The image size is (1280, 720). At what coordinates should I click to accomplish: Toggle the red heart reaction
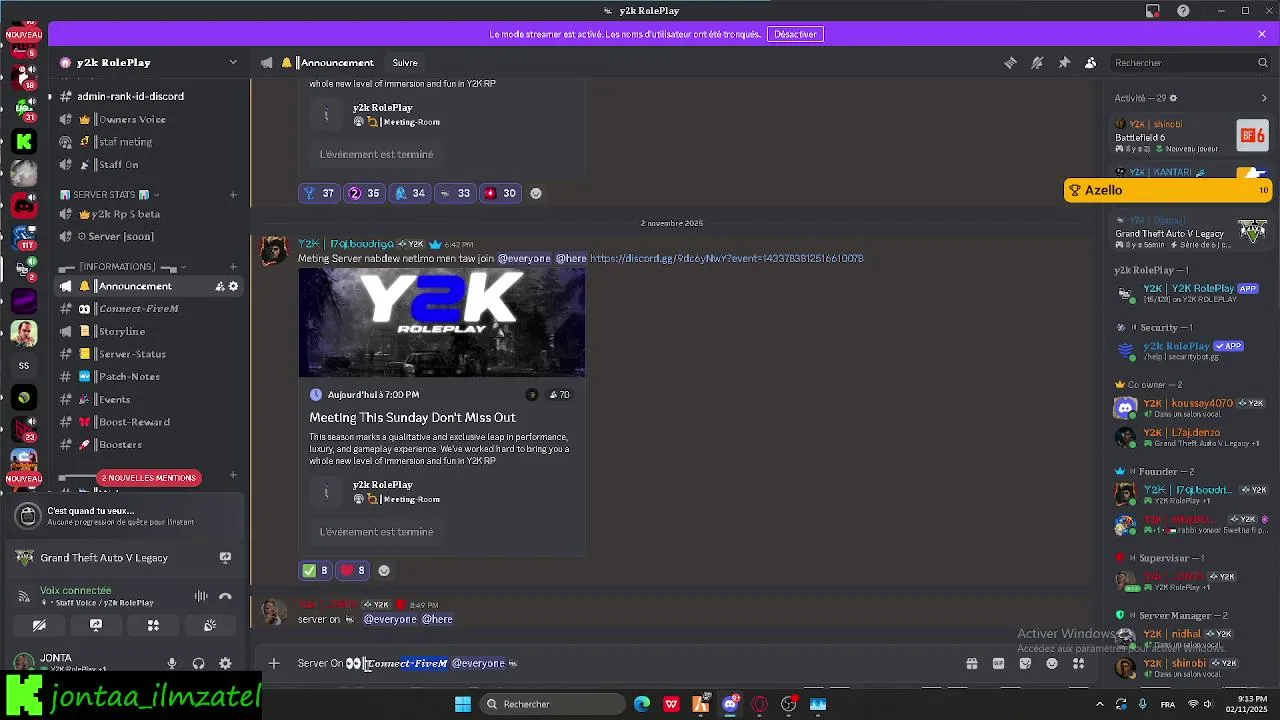point(354,570)
